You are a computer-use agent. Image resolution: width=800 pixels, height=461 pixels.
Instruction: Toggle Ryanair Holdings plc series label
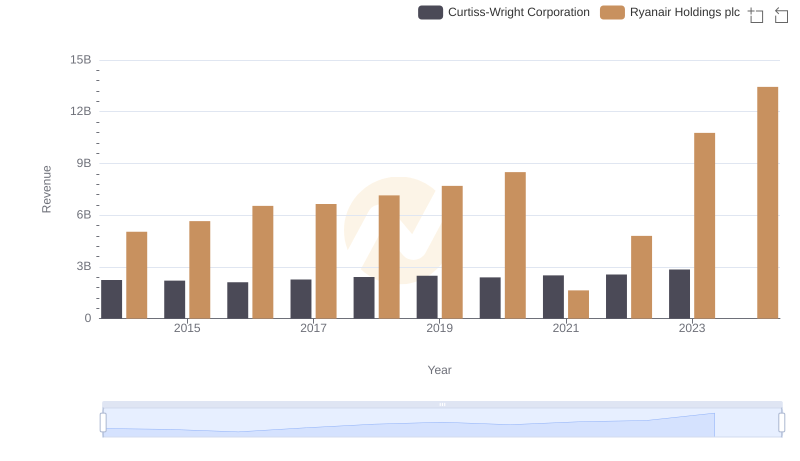pos(685,12)
